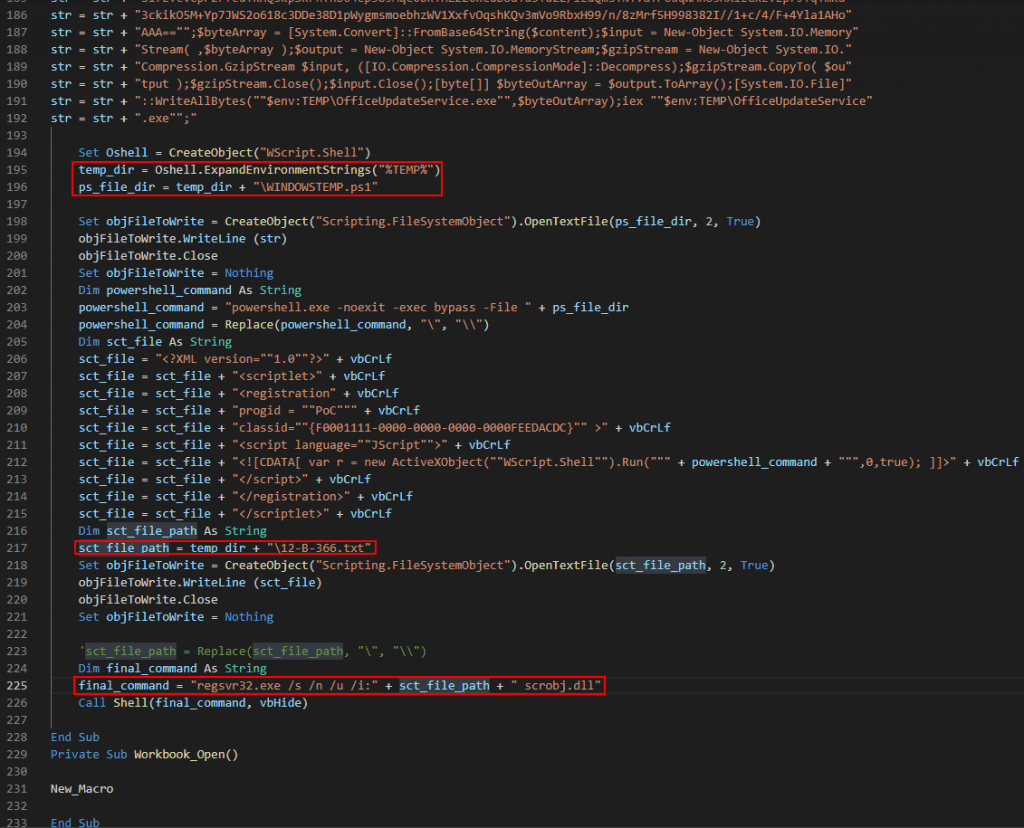
Task: Click the New_Macro call line
Action: [x=82, y=789]
